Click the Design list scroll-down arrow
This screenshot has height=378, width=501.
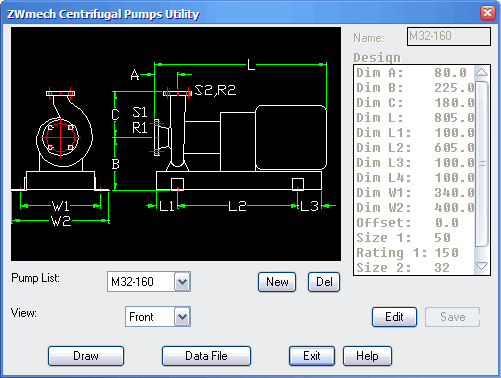pyautogui.click(x=482, y=267)
